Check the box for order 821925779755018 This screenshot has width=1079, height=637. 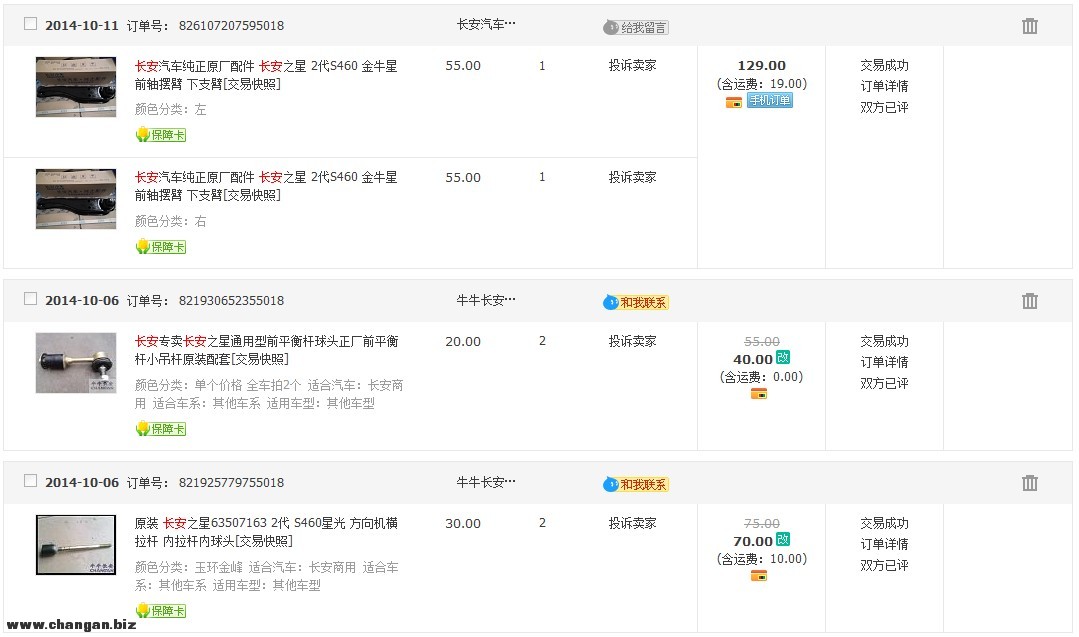(30, 481)
